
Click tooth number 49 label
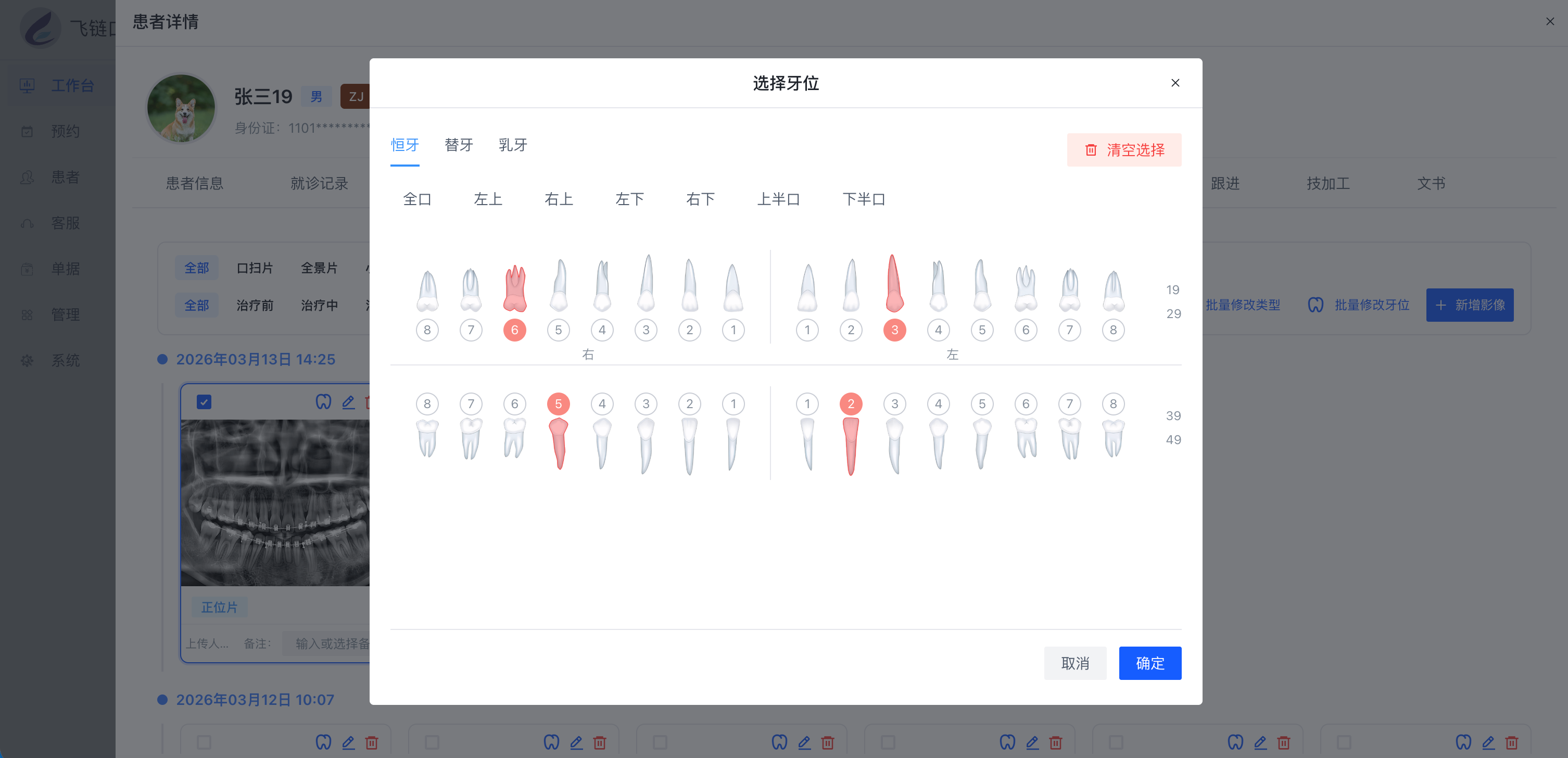[x=1173, y=439]
